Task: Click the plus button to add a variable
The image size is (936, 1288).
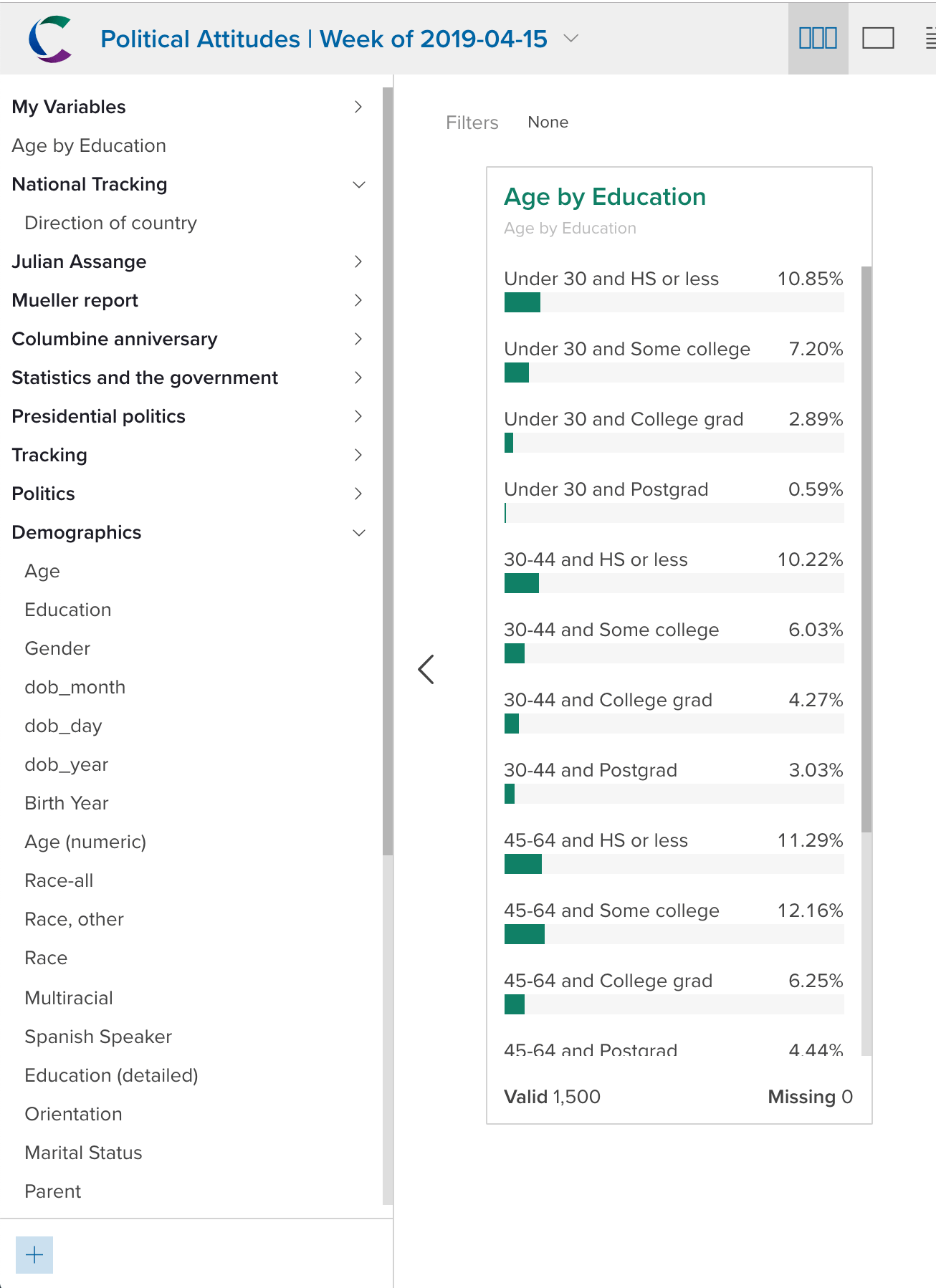Action: (x=34, y=1254)
